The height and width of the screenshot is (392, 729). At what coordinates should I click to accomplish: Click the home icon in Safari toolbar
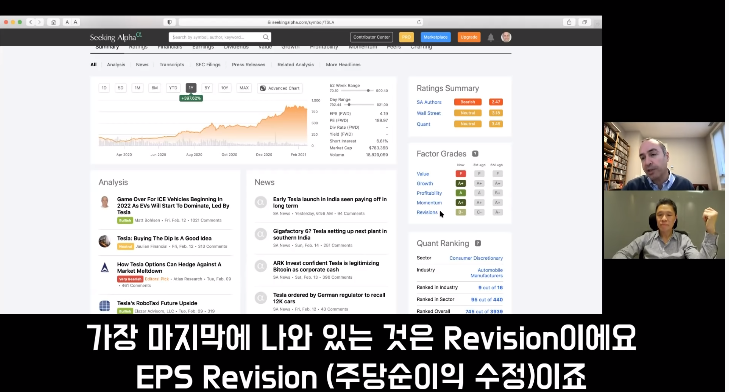click(53, 22)
